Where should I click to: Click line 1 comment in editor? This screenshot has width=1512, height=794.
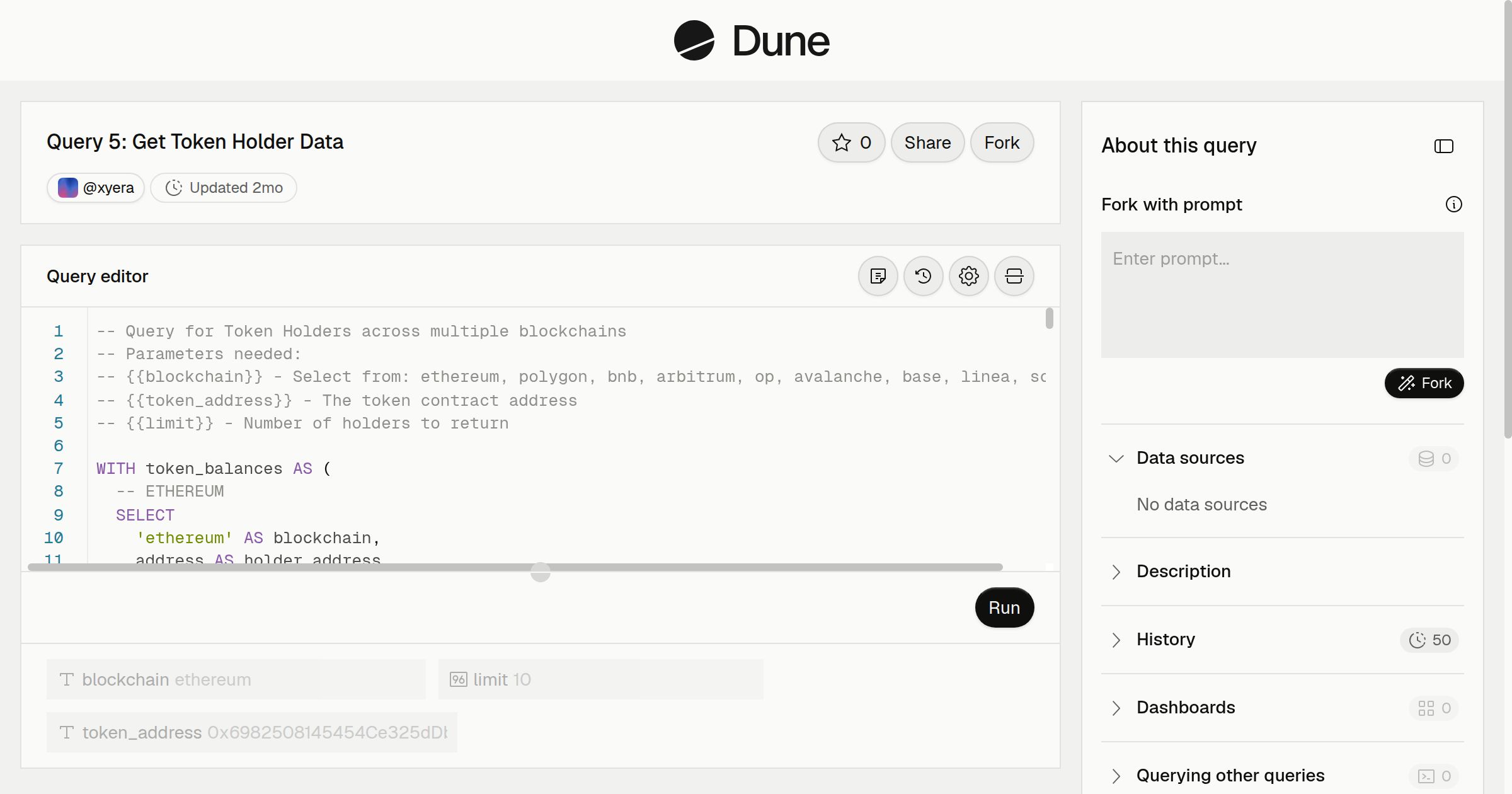coord(361,331)
